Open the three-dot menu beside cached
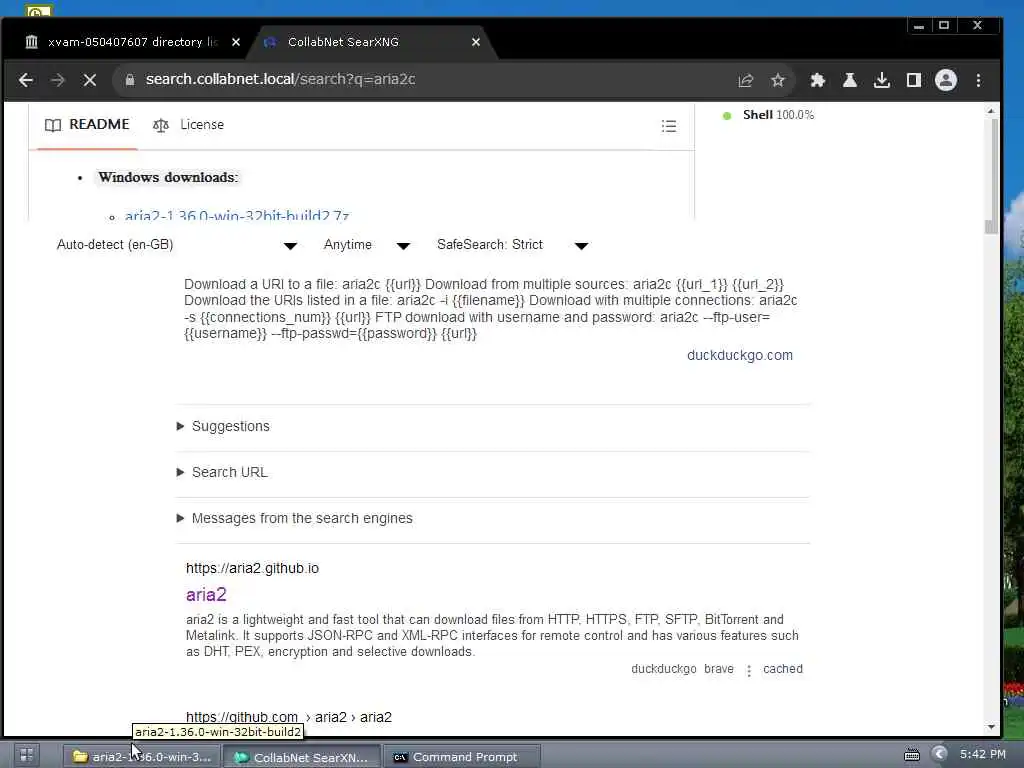Image resolution: width=1024 pixels, height=768 pixels. [x=748, y=670]
